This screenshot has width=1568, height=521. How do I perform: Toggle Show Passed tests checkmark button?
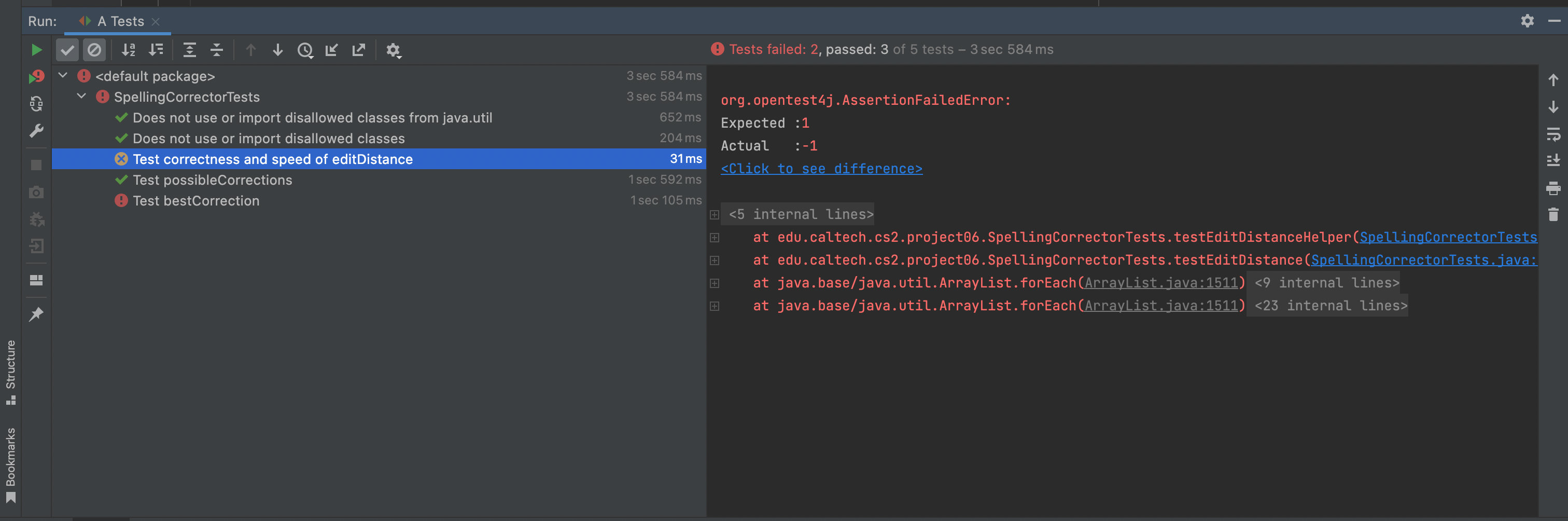point(67,50)
